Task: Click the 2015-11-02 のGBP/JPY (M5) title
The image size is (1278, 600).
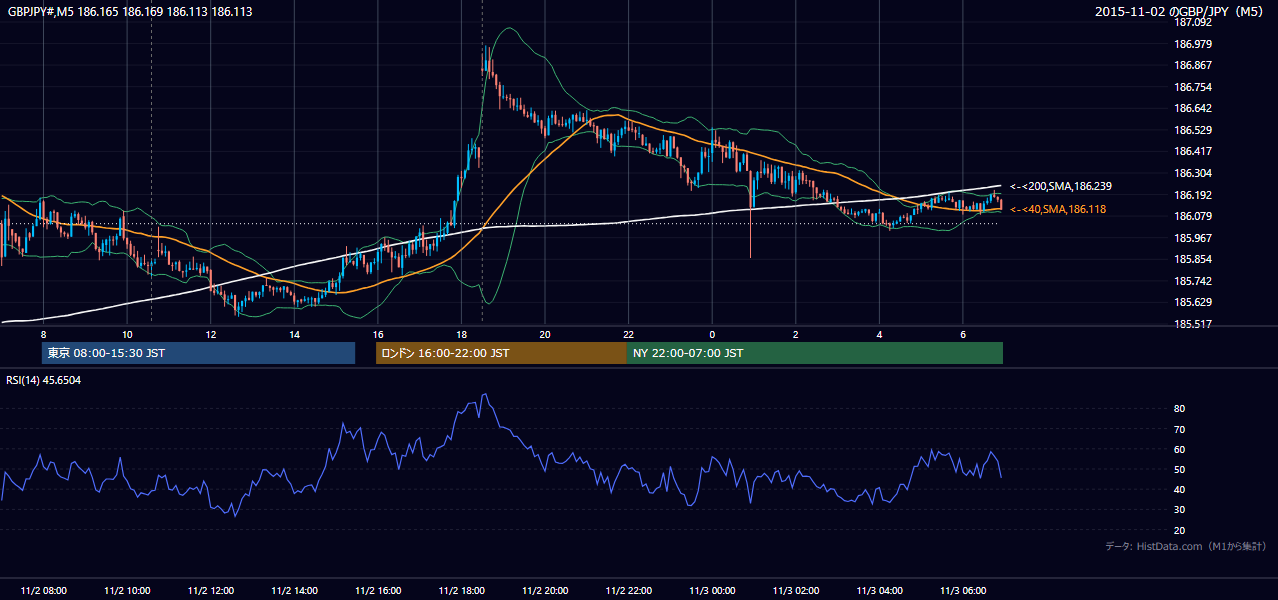Action: coord(1180,11)
